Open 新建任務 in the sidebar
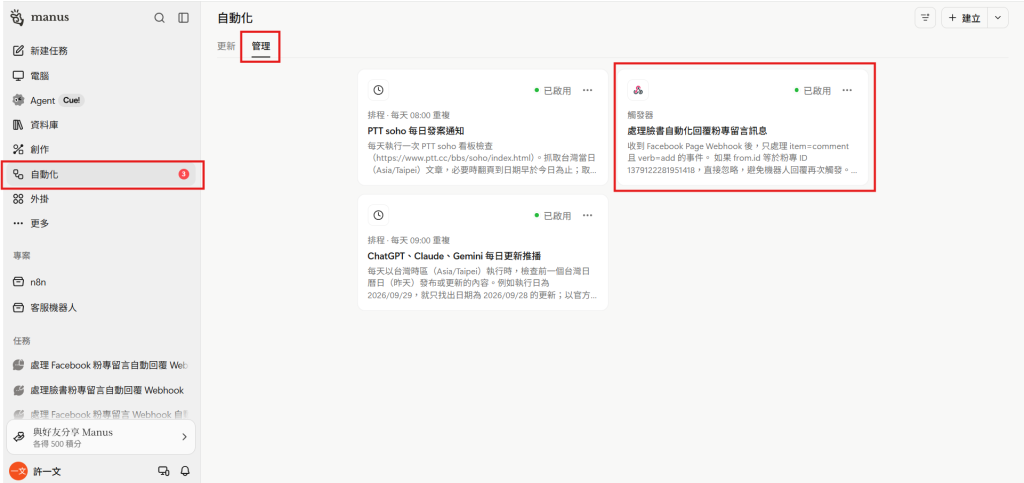 coord(102,51)
